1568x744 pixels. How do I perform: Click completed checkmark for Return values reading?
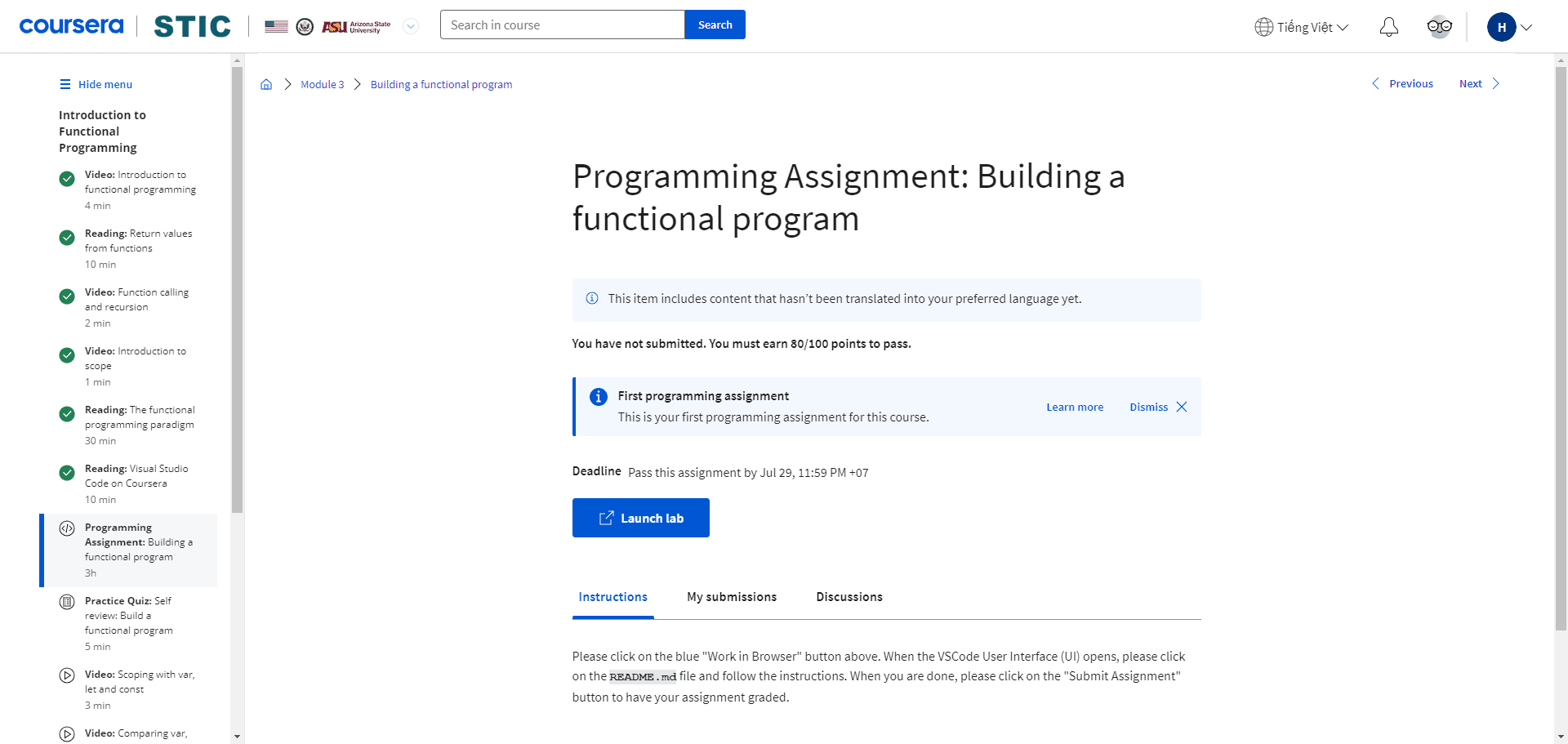[x=67, y=238]
